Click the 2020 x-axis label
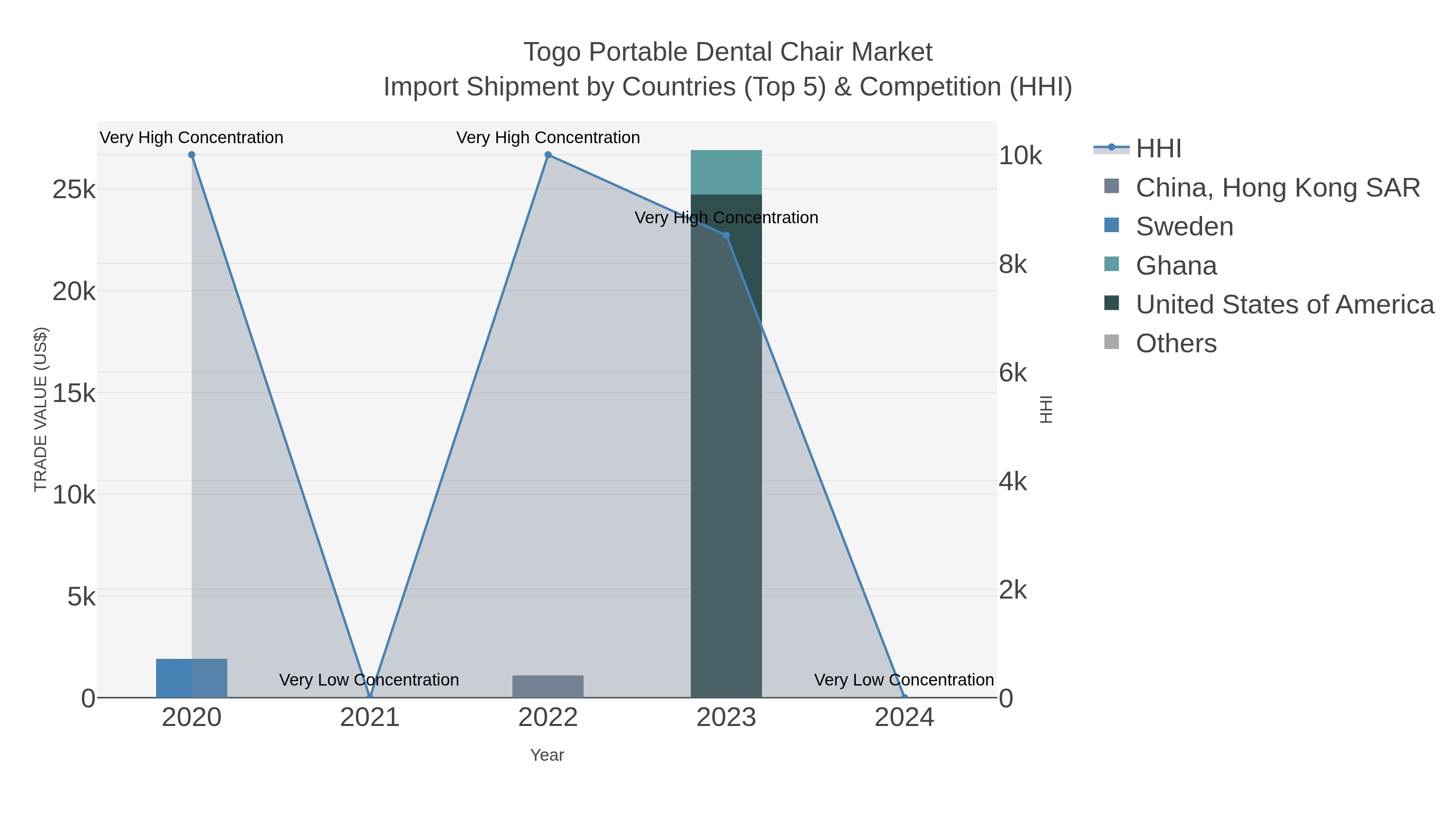 (192, 718)
